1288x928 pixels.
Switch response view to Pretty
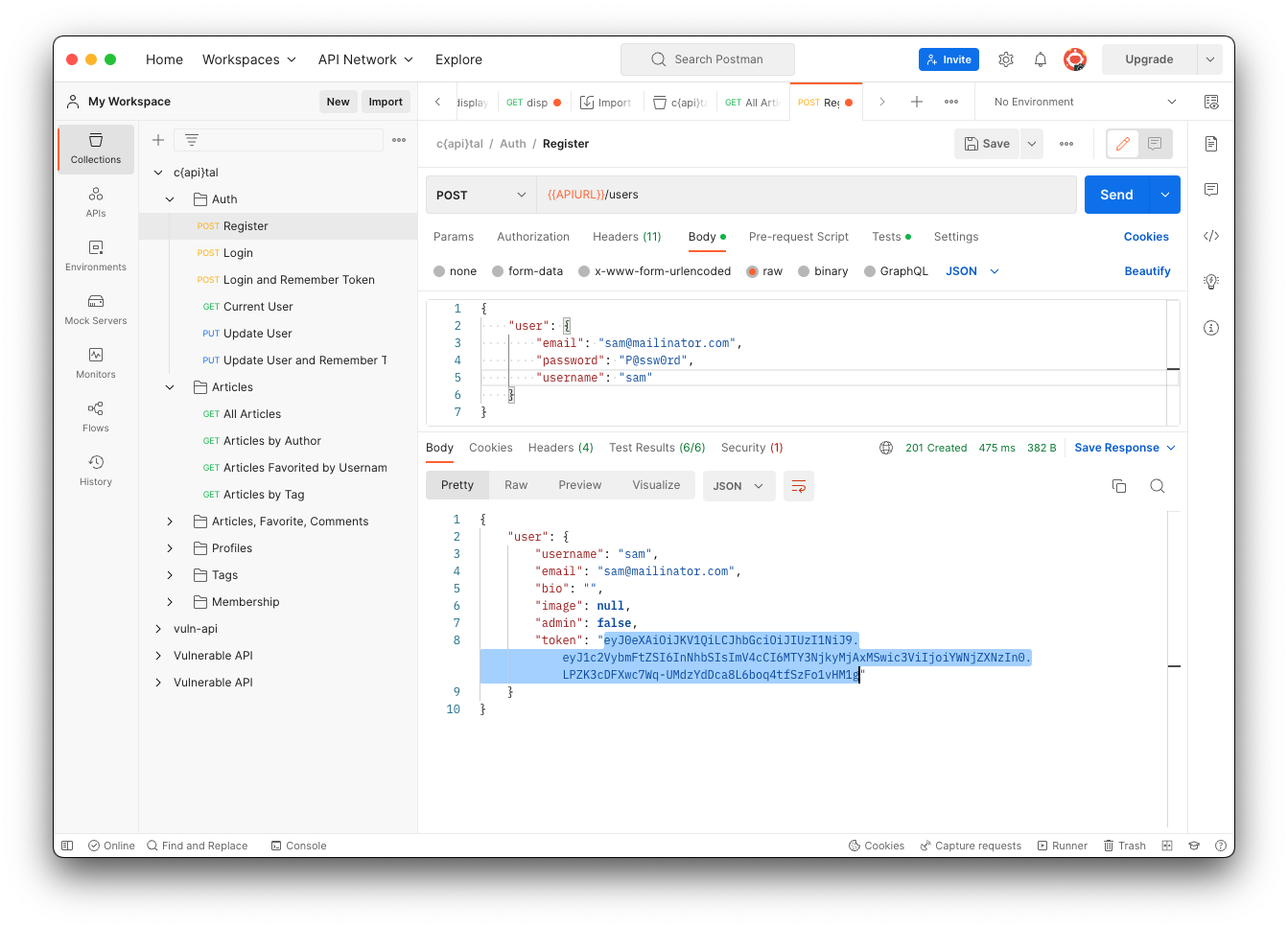[457, 485]
